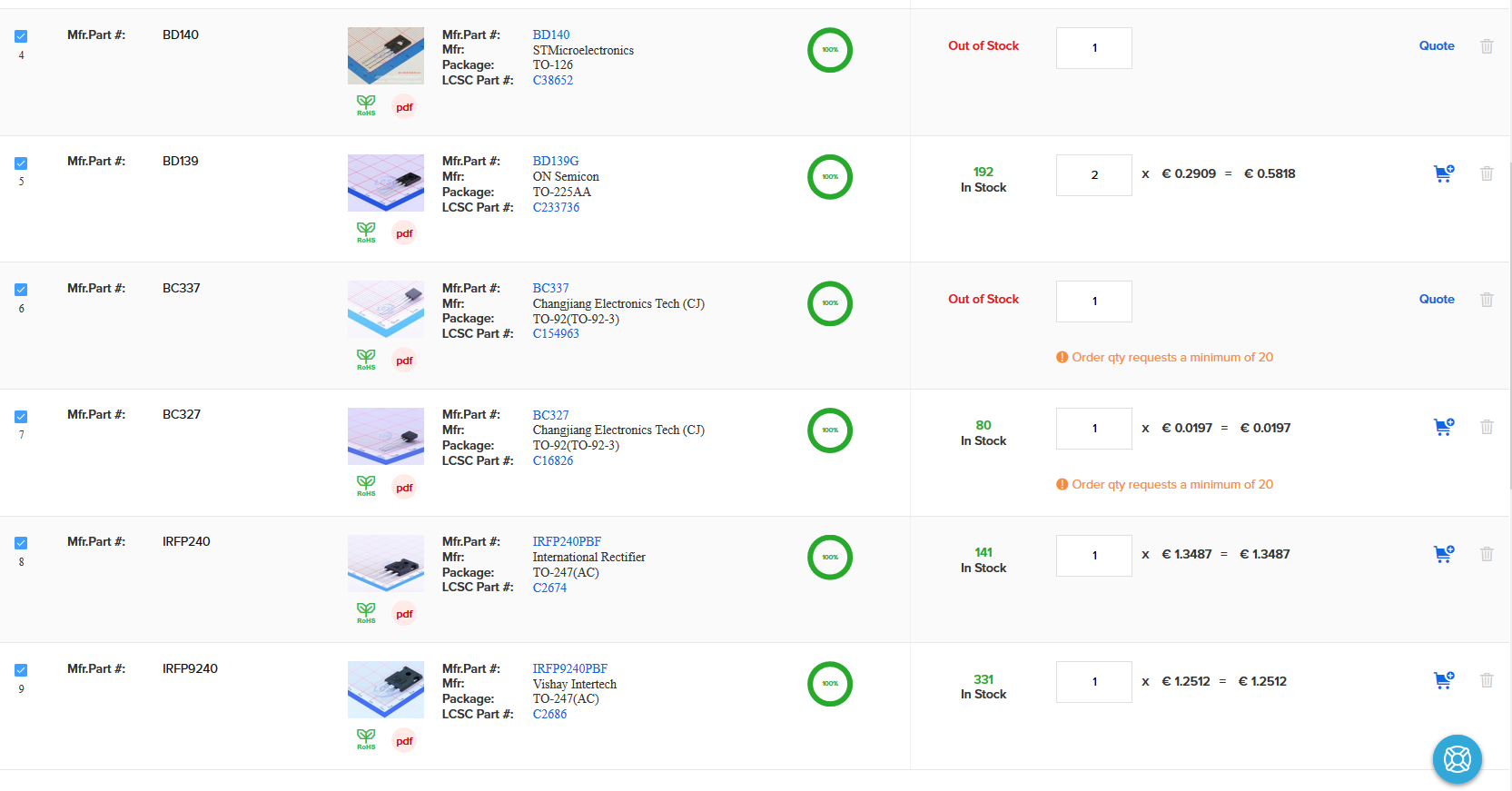
Task: Open the BD140 pdf datasheet
Action: (404, 107)
